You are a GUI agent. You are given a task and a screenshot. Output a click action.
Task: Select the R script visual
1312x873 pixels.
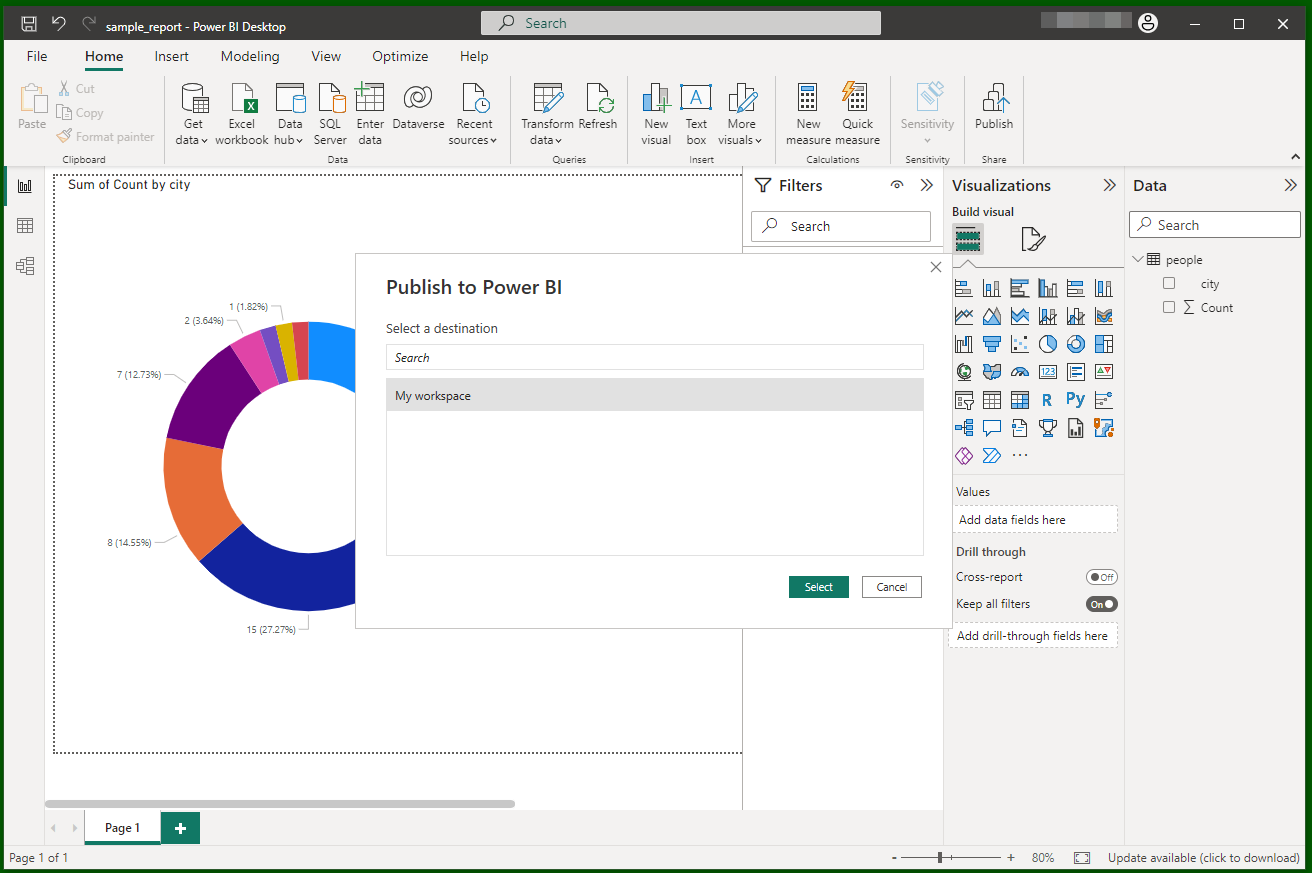click(x=1047, y=400)
